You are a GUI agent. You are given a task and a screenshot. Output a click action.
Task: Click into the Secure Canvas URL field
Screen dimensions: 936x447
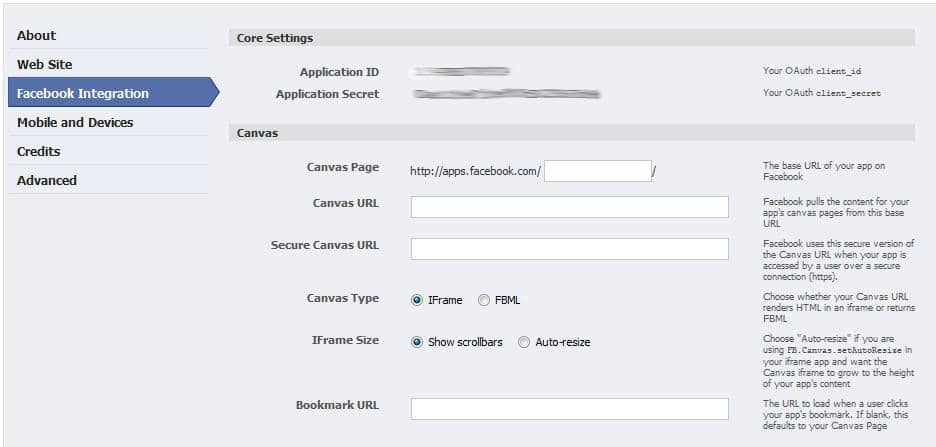tap(569, 249)
